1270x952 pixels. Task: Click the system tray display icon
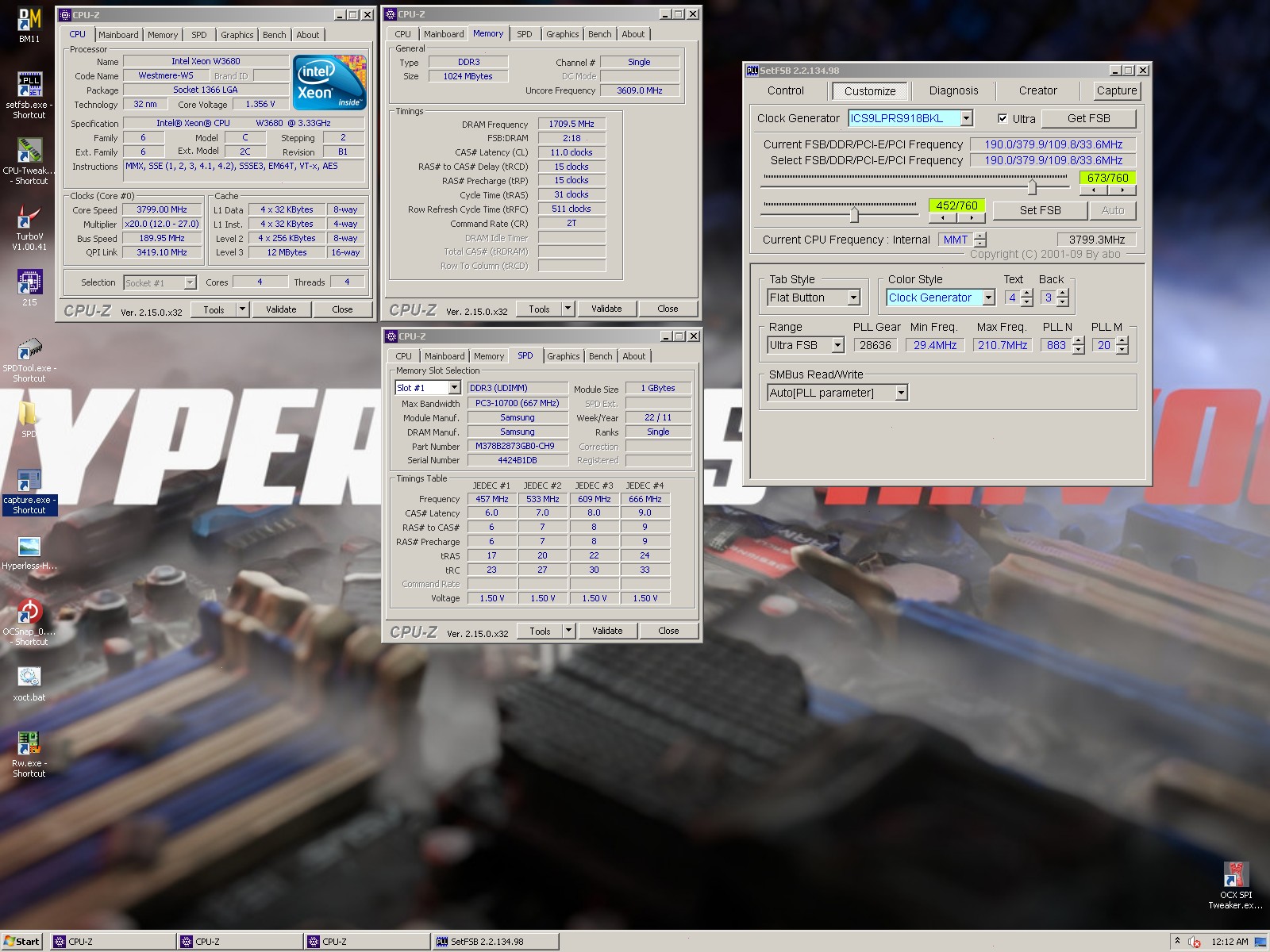[1260, 942]
